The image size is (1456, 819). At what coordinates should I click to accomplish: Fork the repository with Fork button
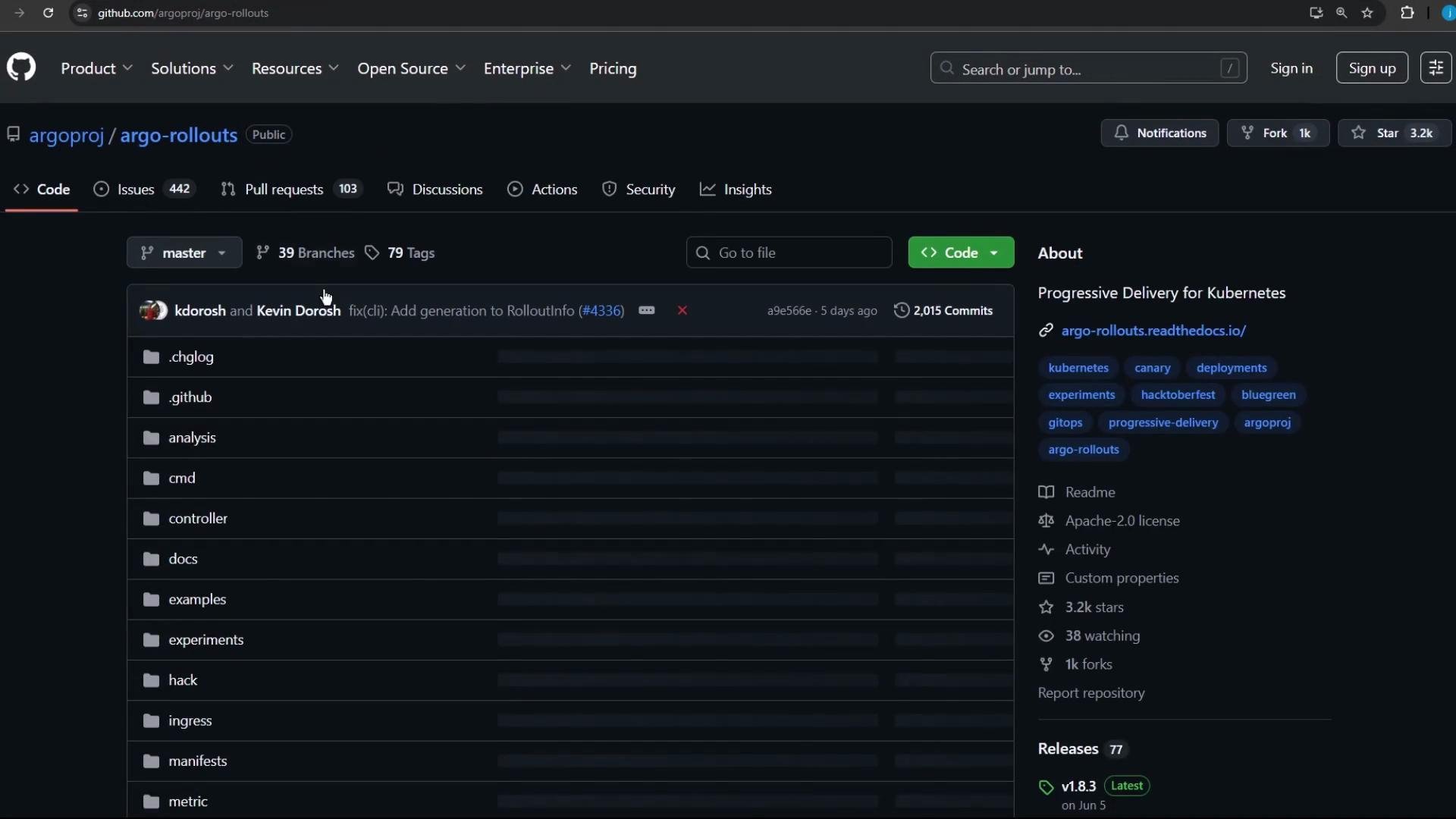pos(1278,133)
